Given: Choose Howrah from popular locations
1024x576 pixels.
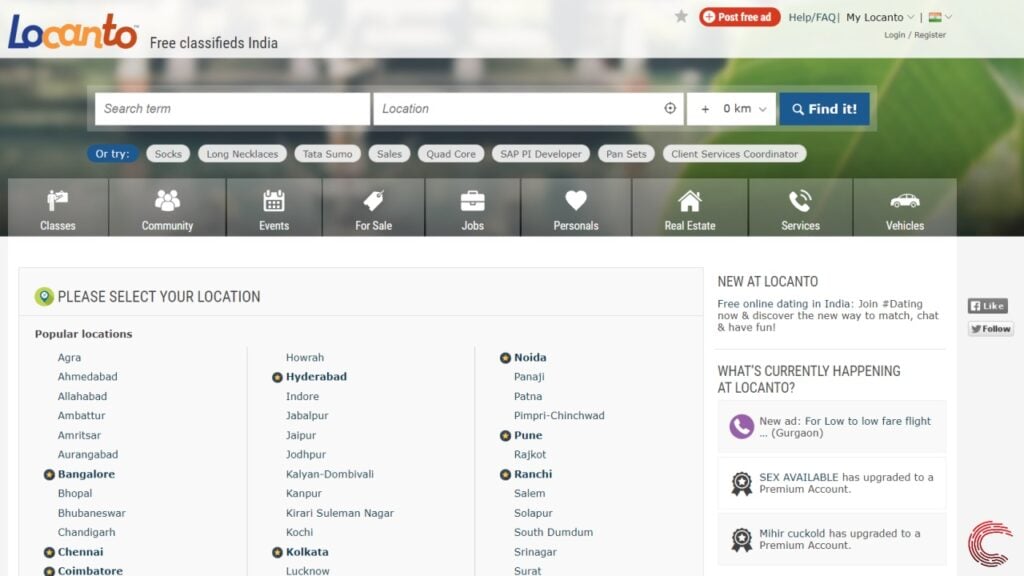Looking at the screenshot, I should coord(305,358).
